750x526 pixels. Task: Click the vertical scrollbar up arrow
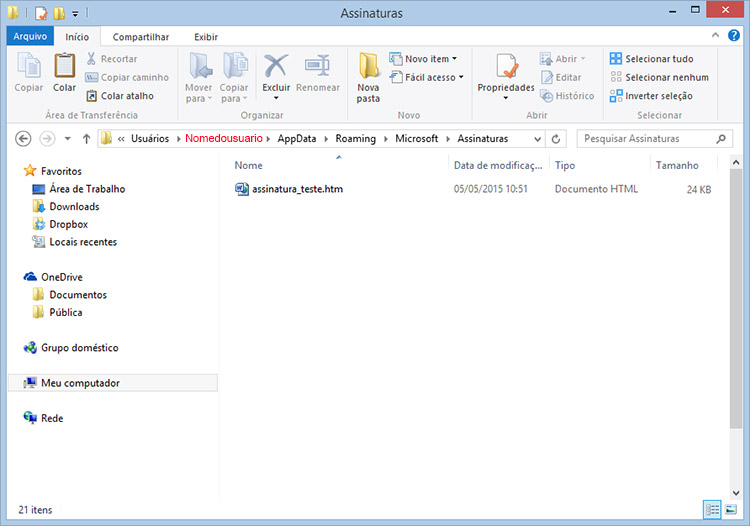[x=736, y=163]
